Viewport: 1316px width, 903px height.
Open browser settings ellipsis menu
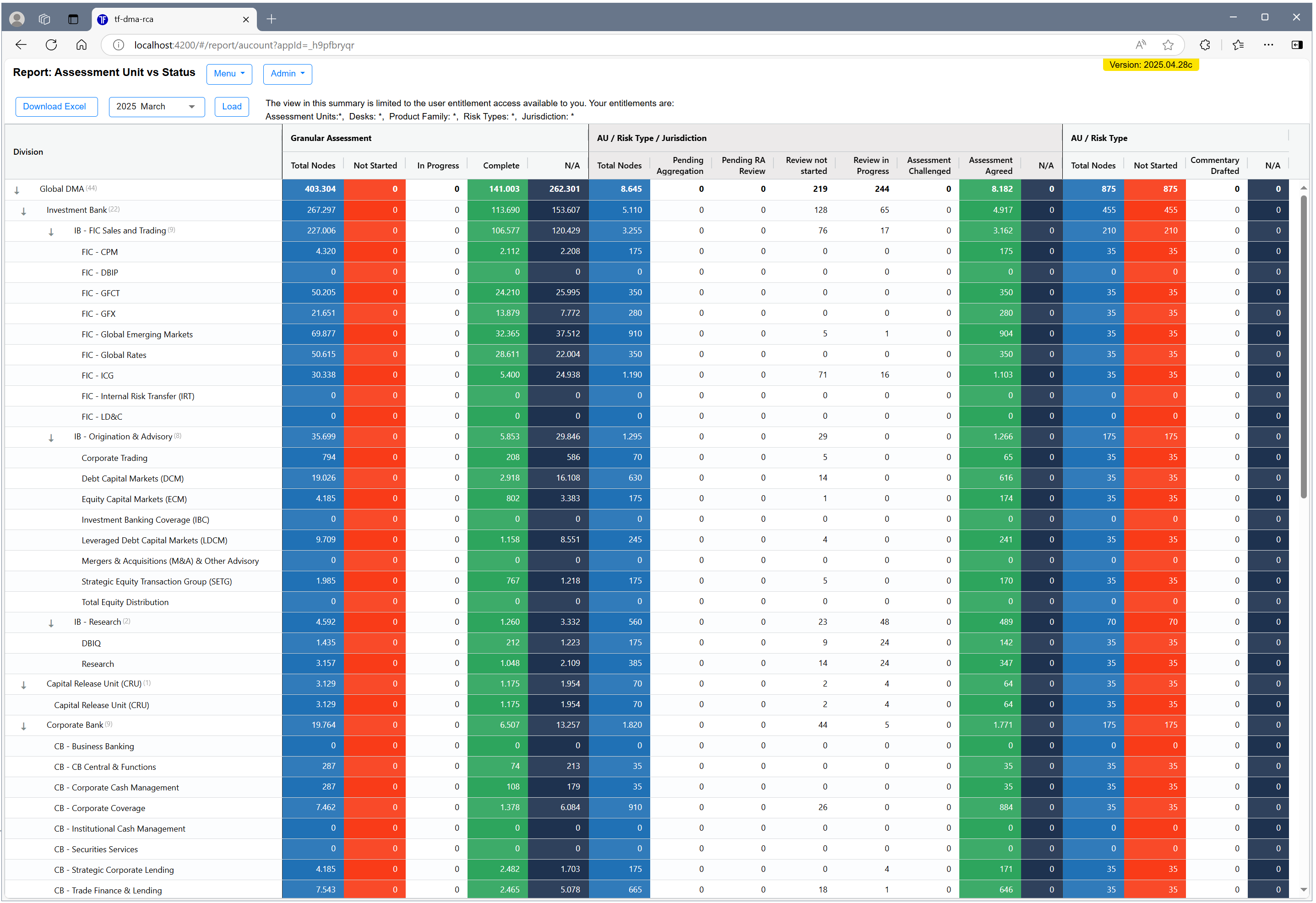(x=1268, y=45)
